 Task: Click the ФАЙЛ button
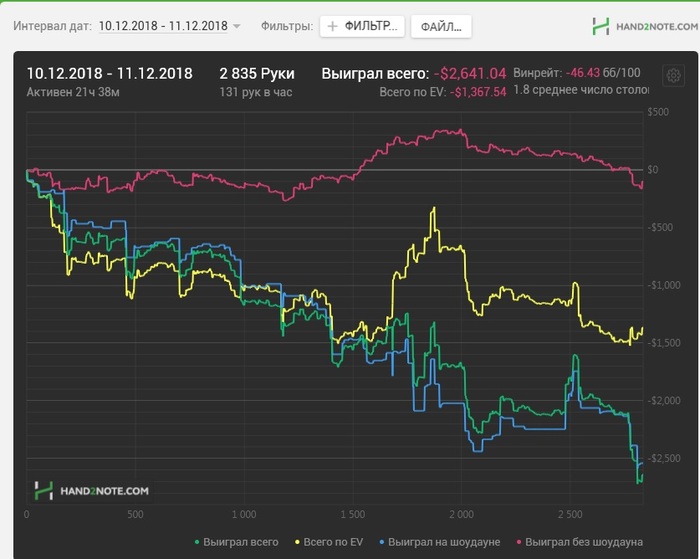point(440,26)
